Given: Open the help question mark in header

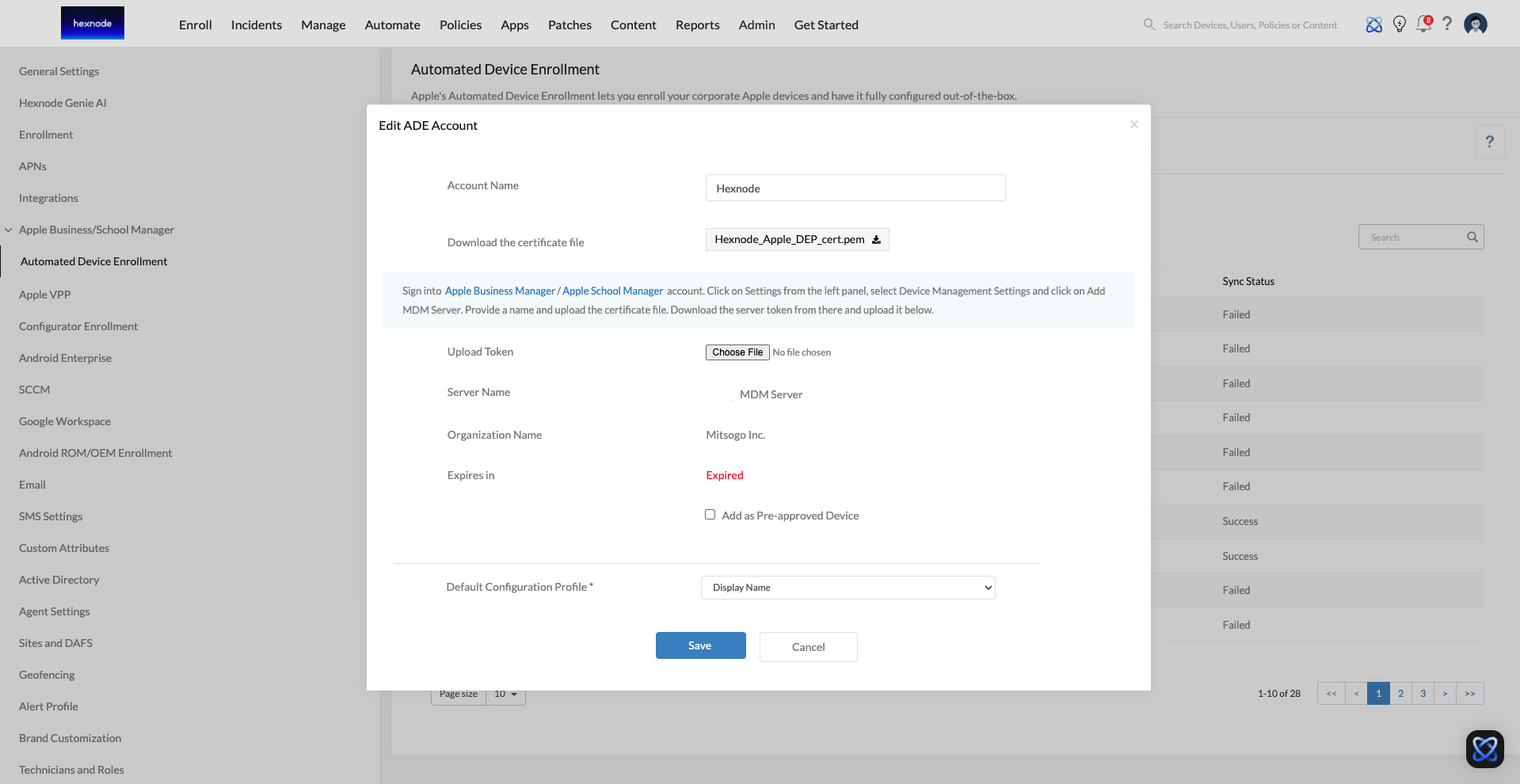Looking at the screenshot, I should [1447, 24].
